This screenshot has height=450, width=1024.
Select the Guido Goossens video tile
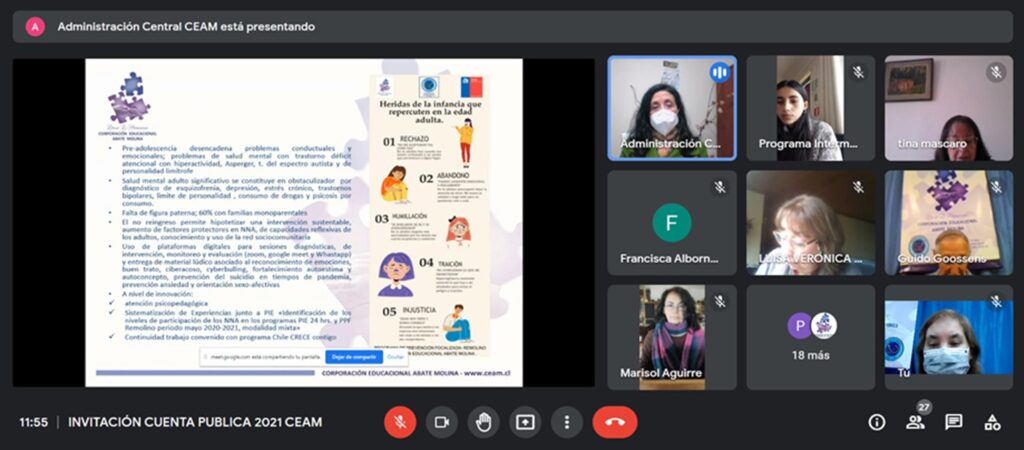click(x=948, y=222)
